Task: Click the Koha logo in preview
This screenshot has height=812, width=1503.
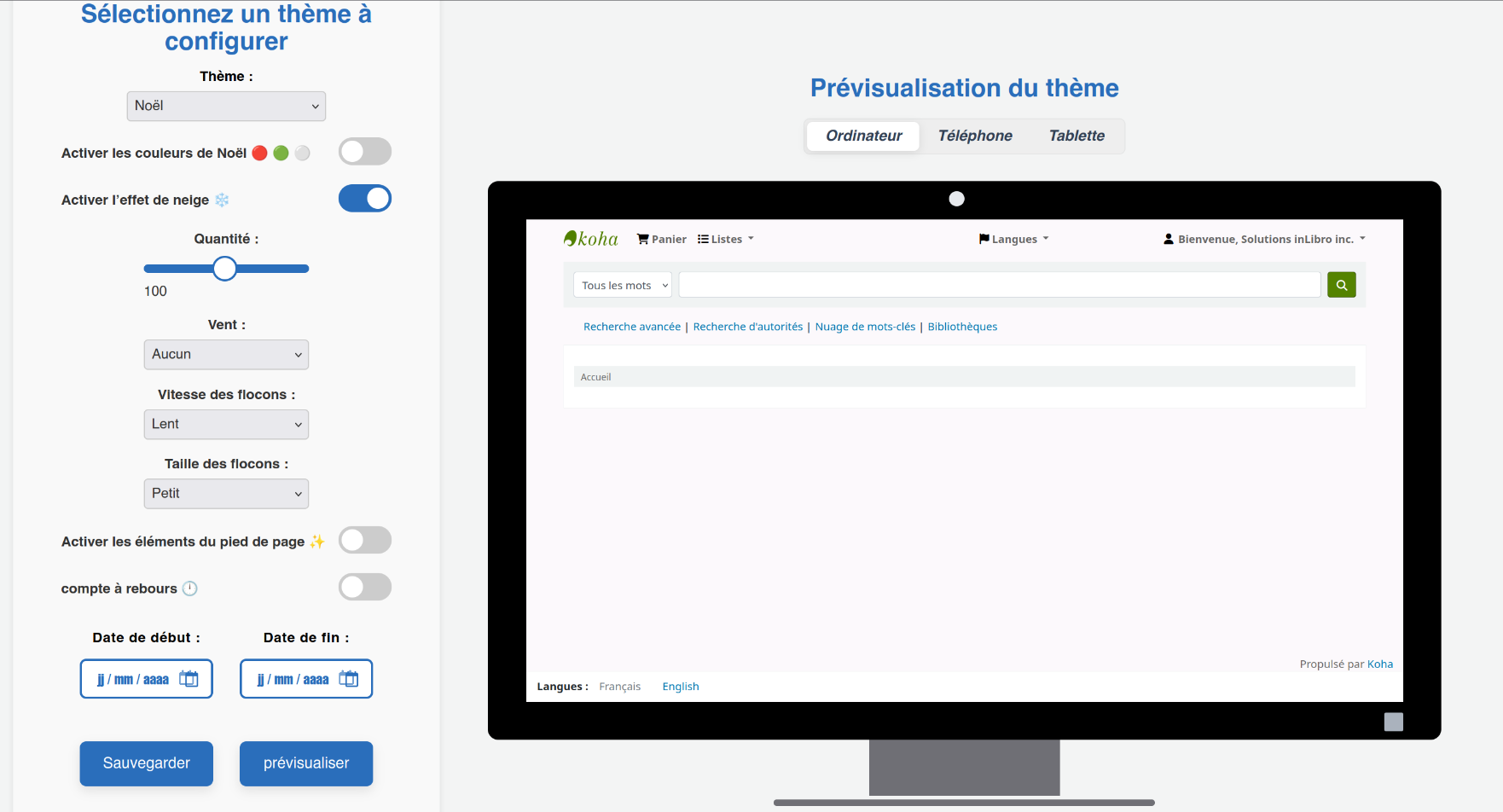Action: coord(591,239)
